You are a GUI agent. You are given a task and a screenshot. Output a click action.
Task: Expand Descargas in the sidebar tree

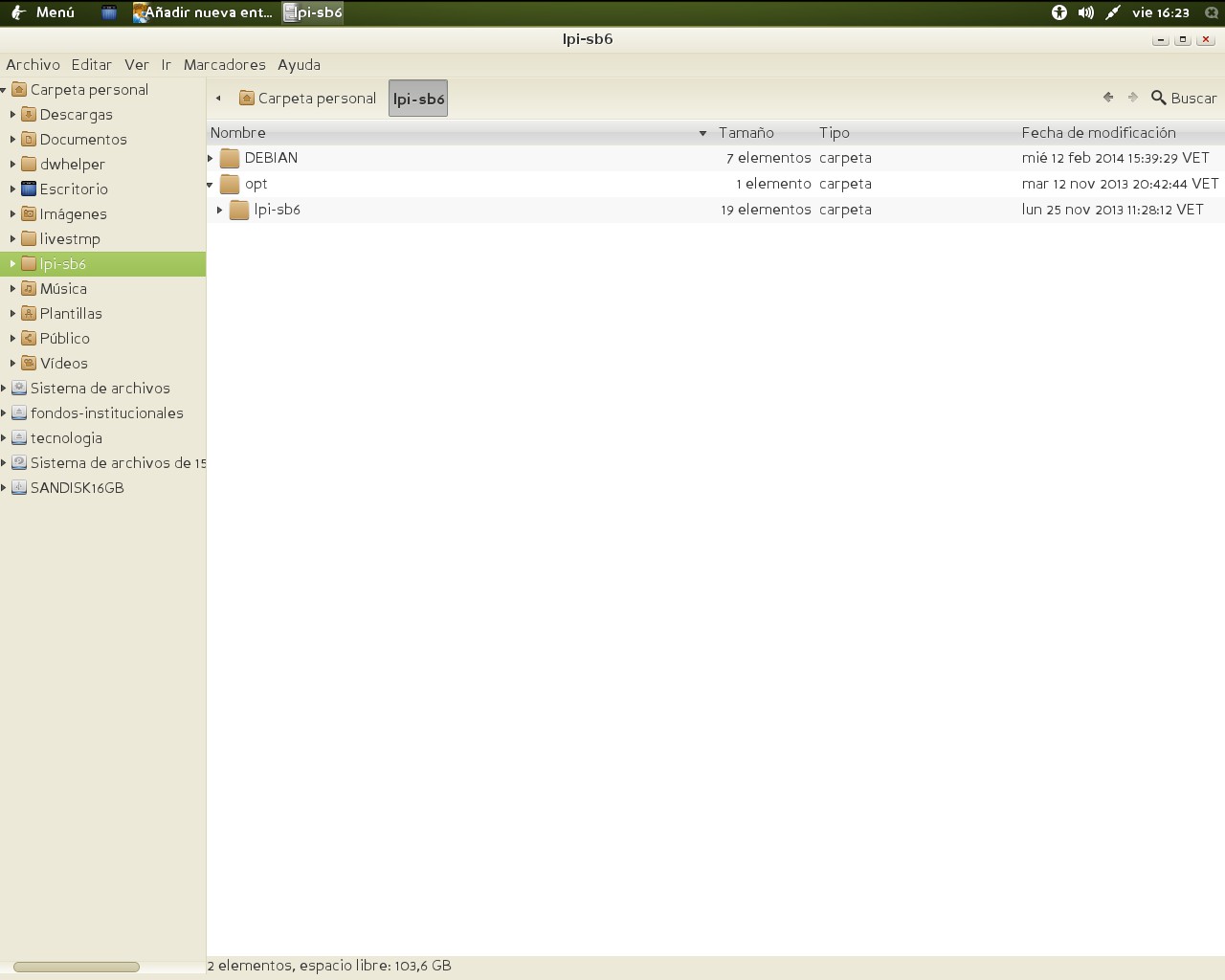[x=12, y=115]
